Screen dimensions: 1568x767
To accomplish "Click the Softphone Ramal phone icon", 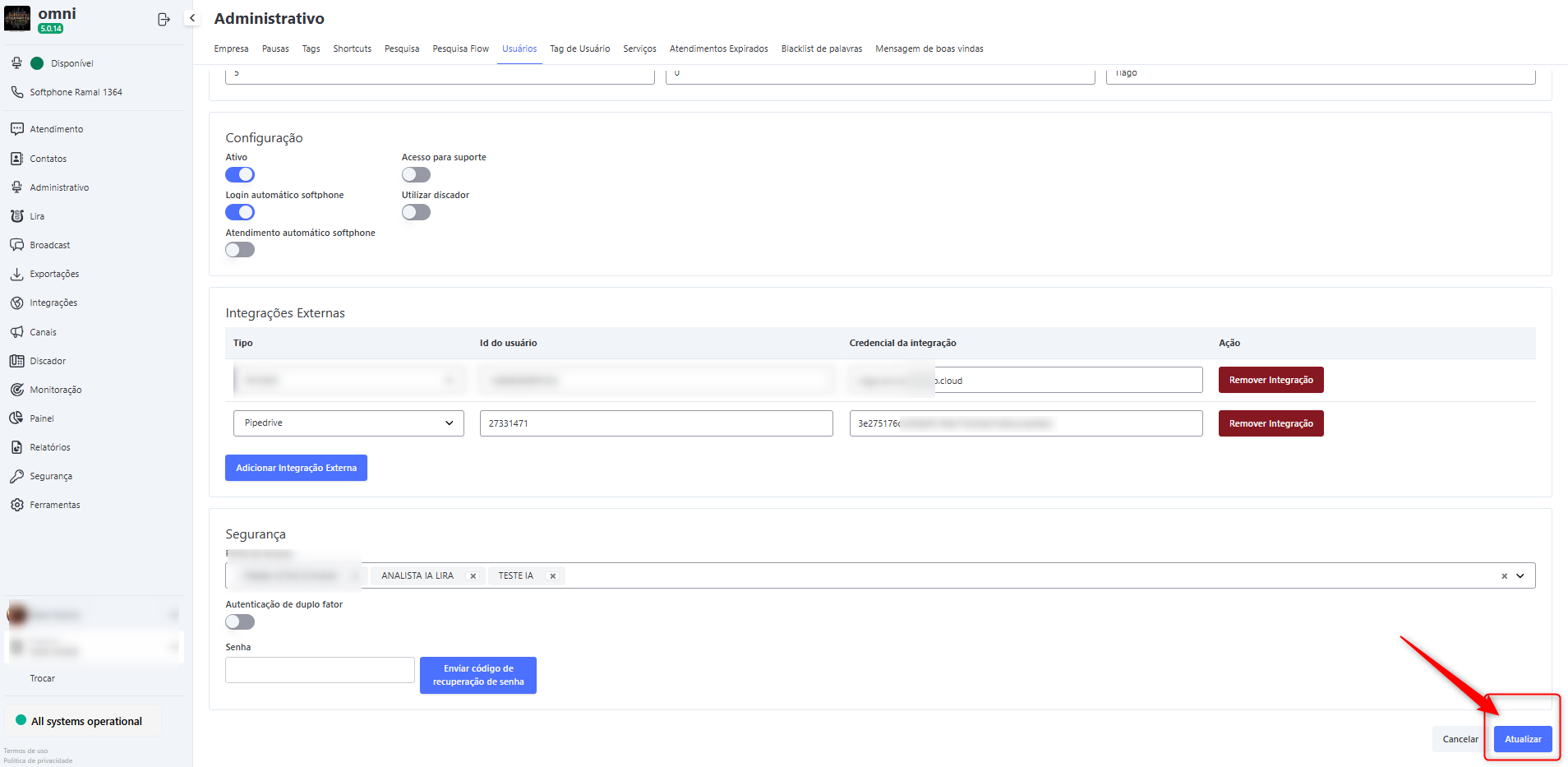I will [16, 92].
